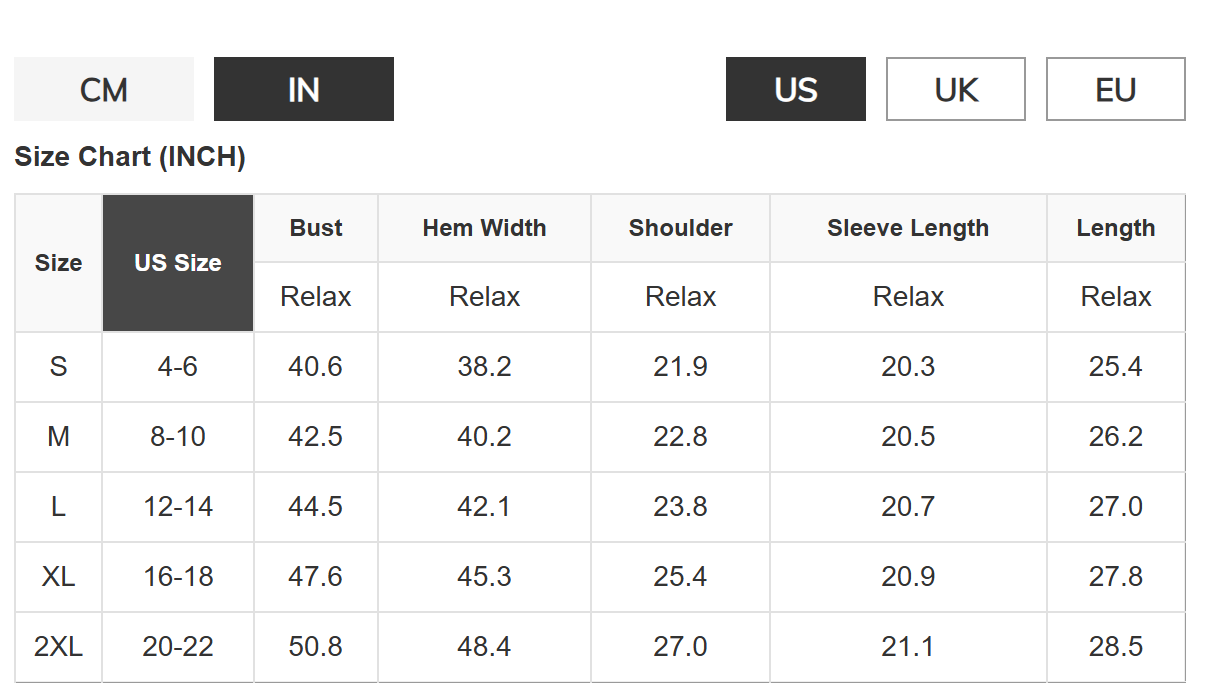The height and width of the screenshot is (693, 1207).
Task: Switch sizing region to UK
Action: pos(956,89)
